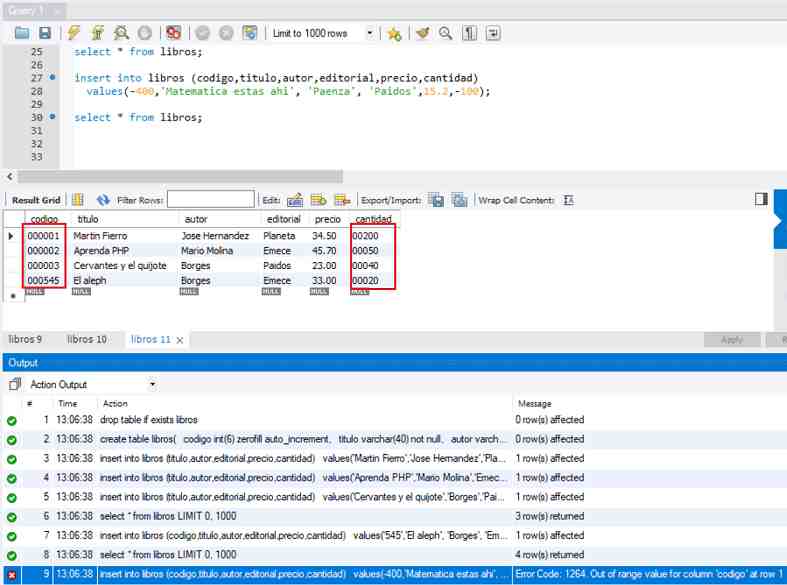This screenshot has height=585, width=787.
Task: Delete selected rows with the Edit toolbar icon
Action: click(x=342, y=200)
